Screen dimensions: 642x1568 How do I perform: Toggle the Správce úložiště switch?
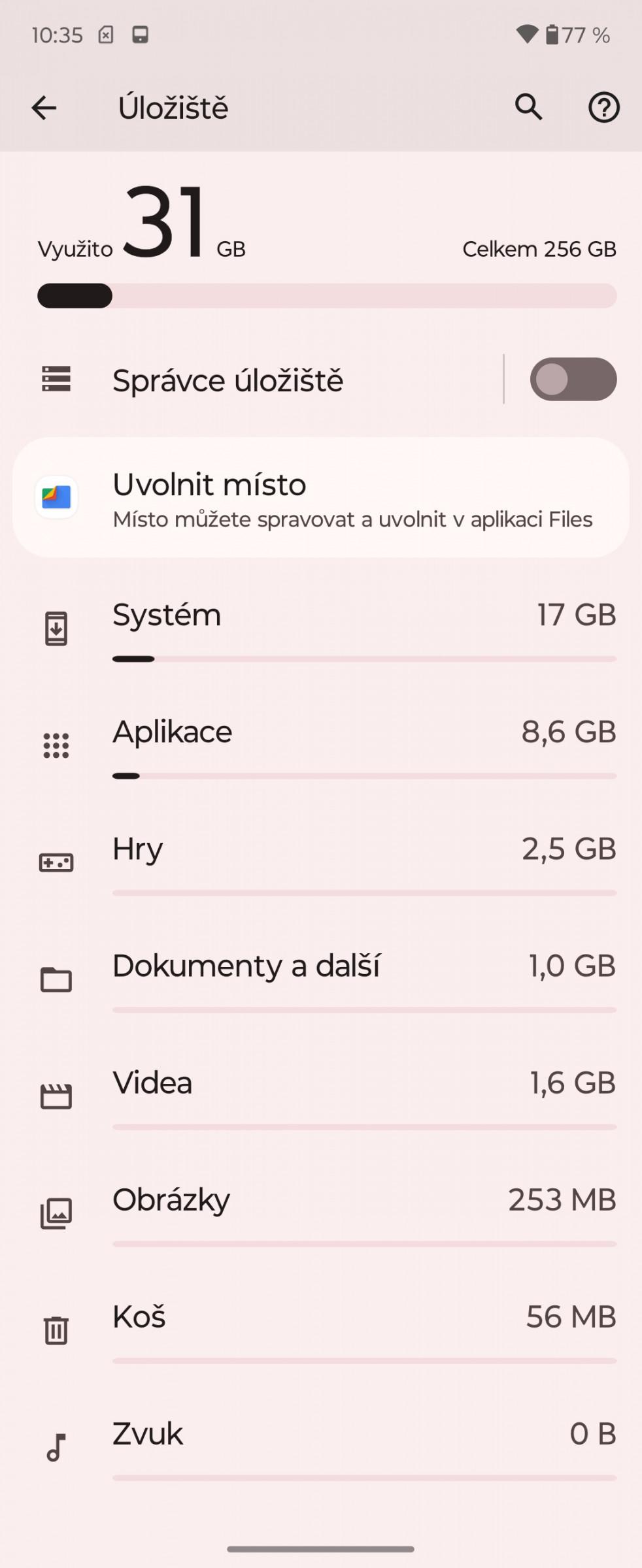point(573,379)
